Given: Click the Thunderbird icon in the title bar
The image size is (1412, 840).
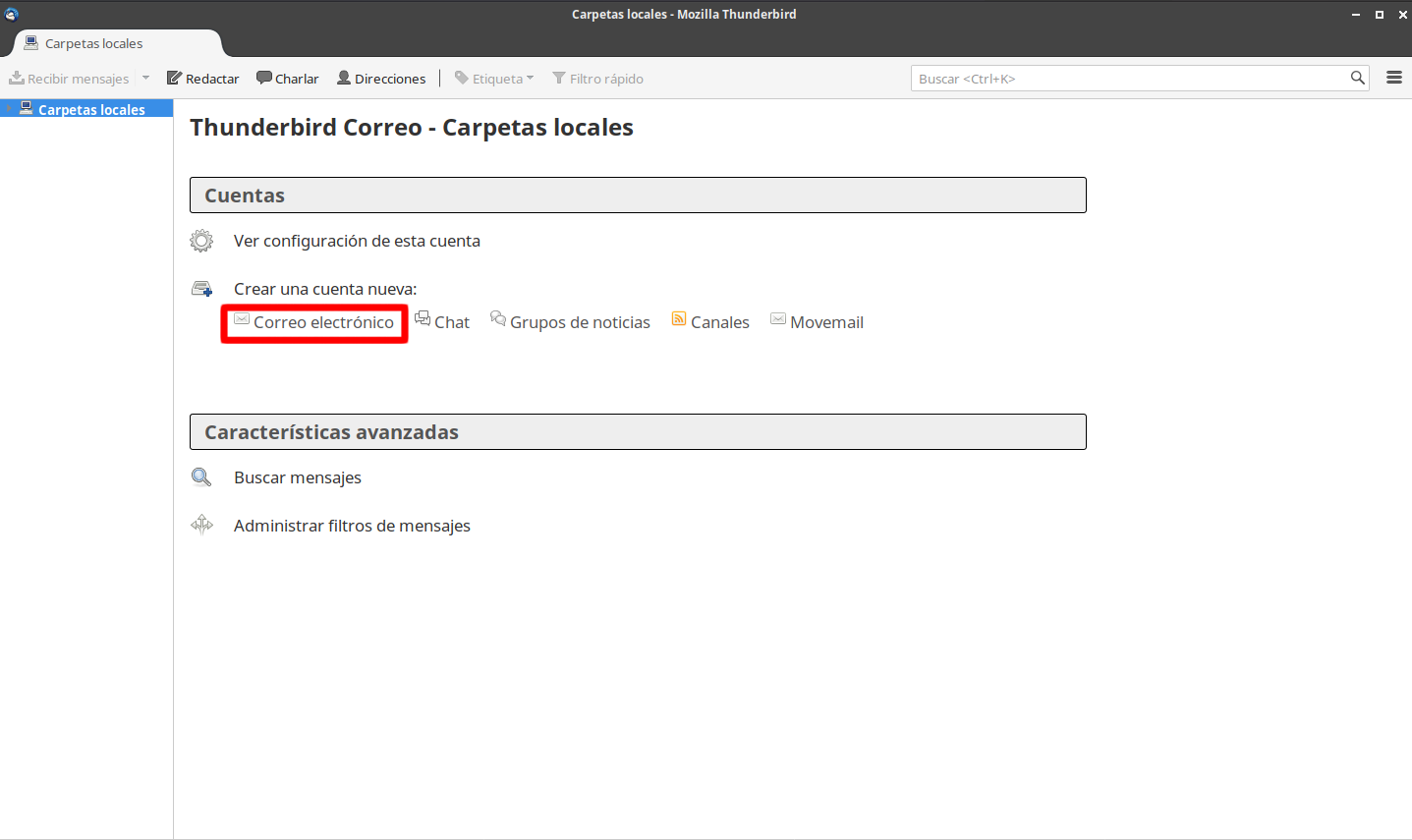Looking at the screenshot, I should (12, 14).
